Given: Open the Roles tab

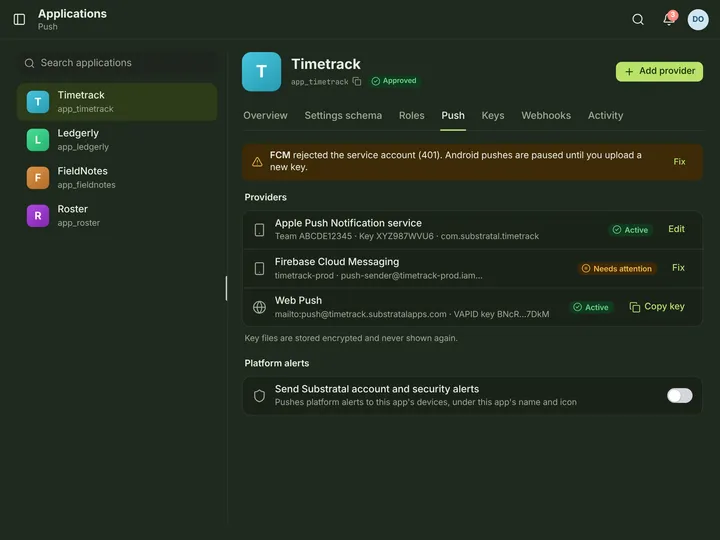Looking at the screenshot, I should pyautogui.click(x=411, y=116).
